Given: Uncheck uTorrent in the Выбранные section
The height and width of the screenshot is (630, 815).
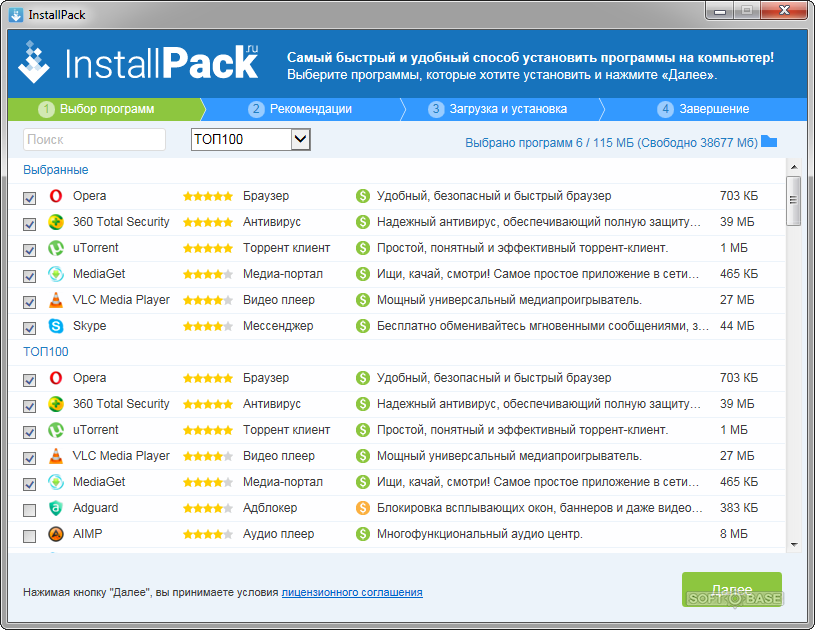Looking at the screenshot, I should click(30, 250).
